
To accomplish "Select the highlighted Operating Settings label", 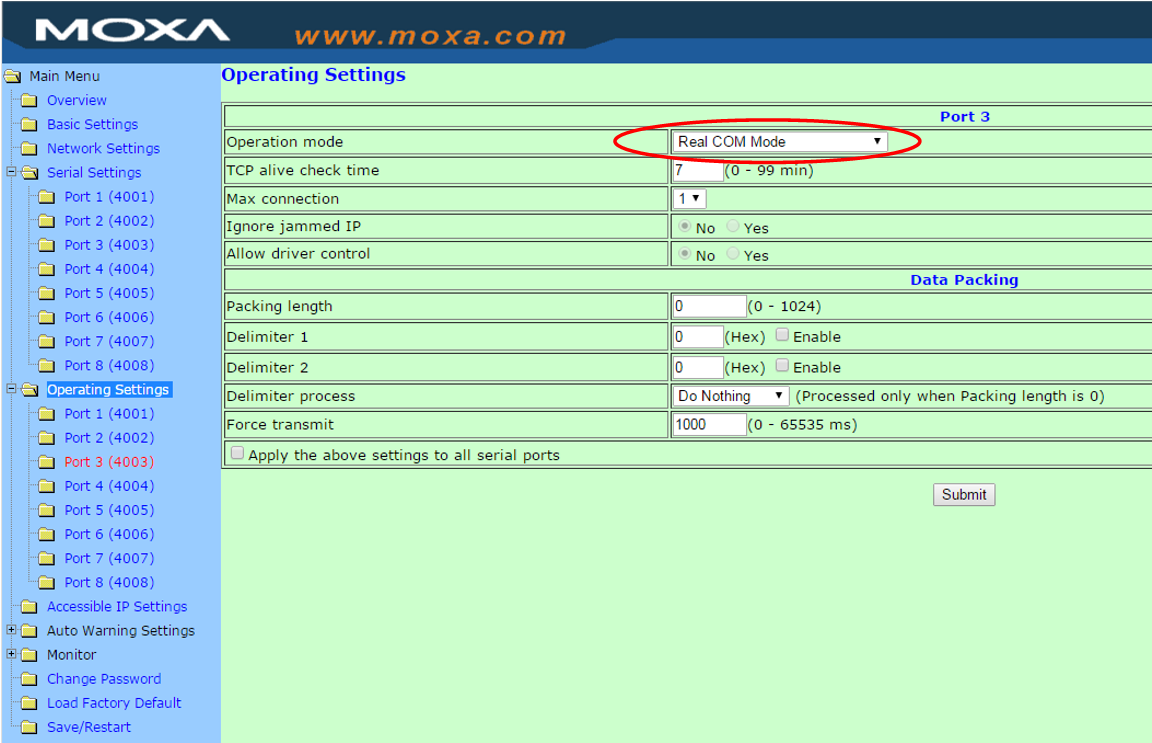I will (109, 390).
